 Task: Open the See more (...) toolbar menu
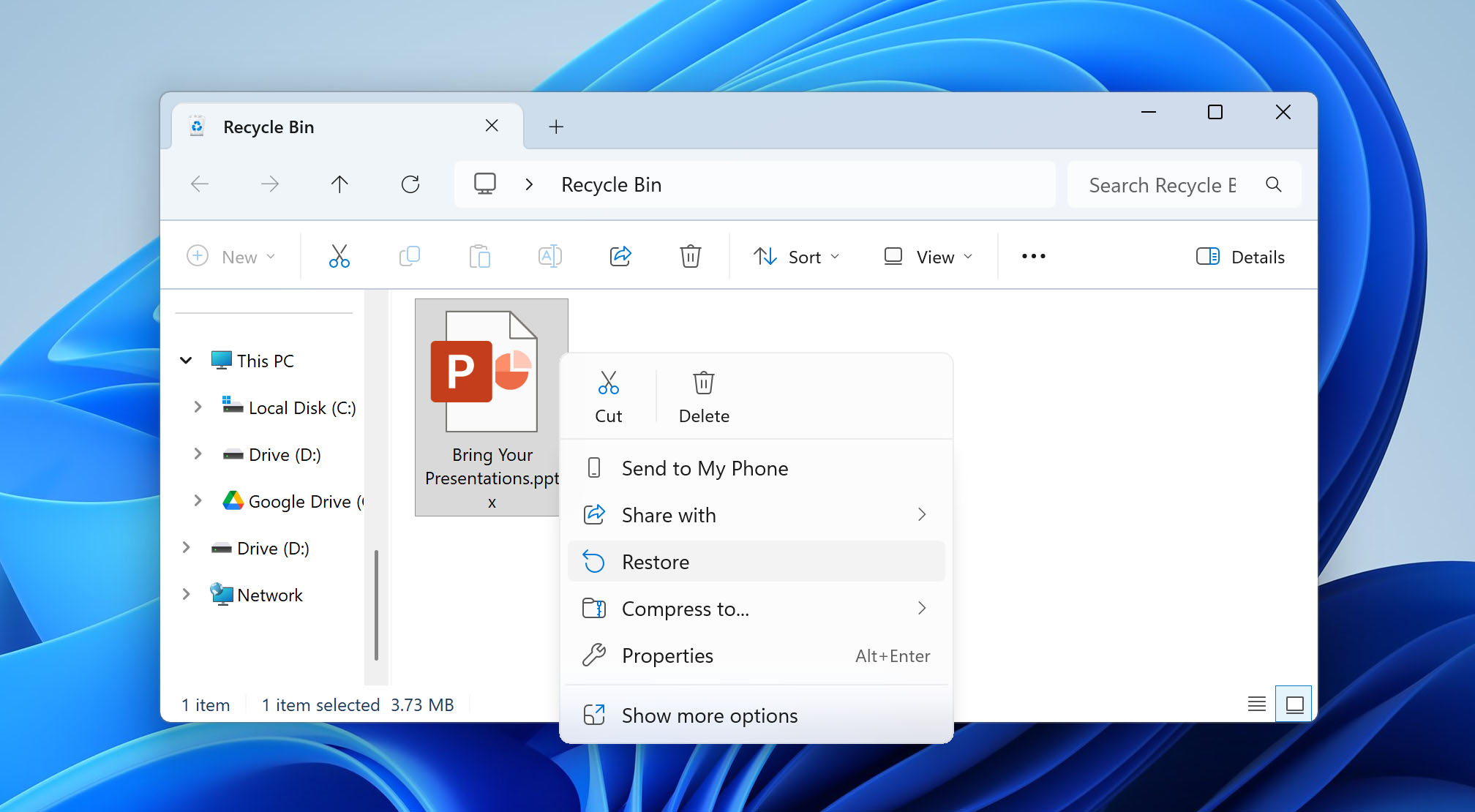(1032, 256)
